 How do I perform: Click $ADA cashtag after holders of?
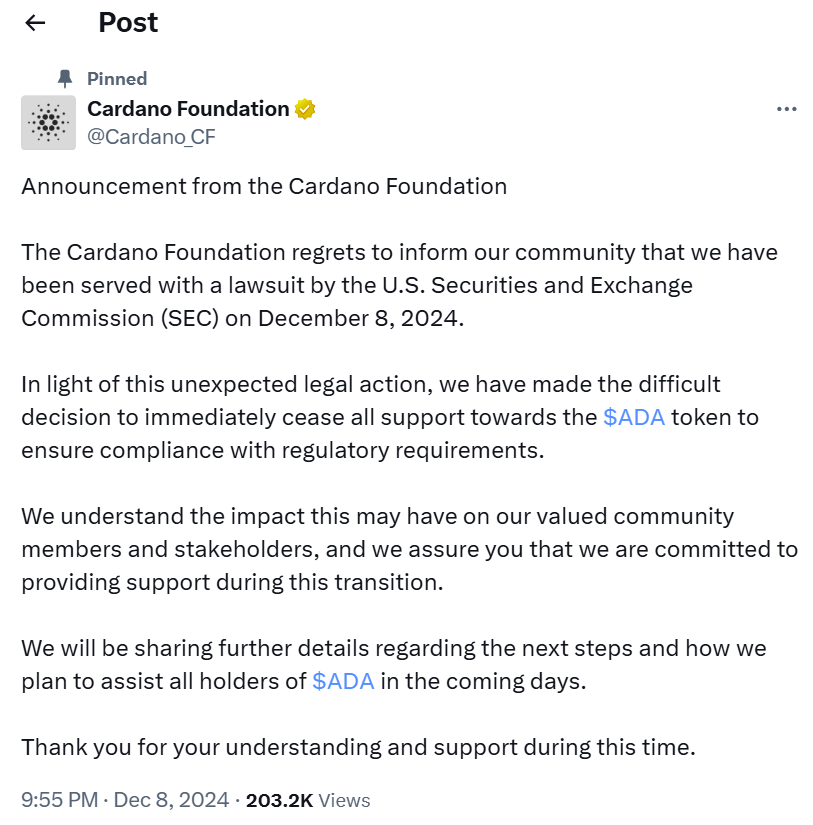pyautogui.click(x=343, y=681)
